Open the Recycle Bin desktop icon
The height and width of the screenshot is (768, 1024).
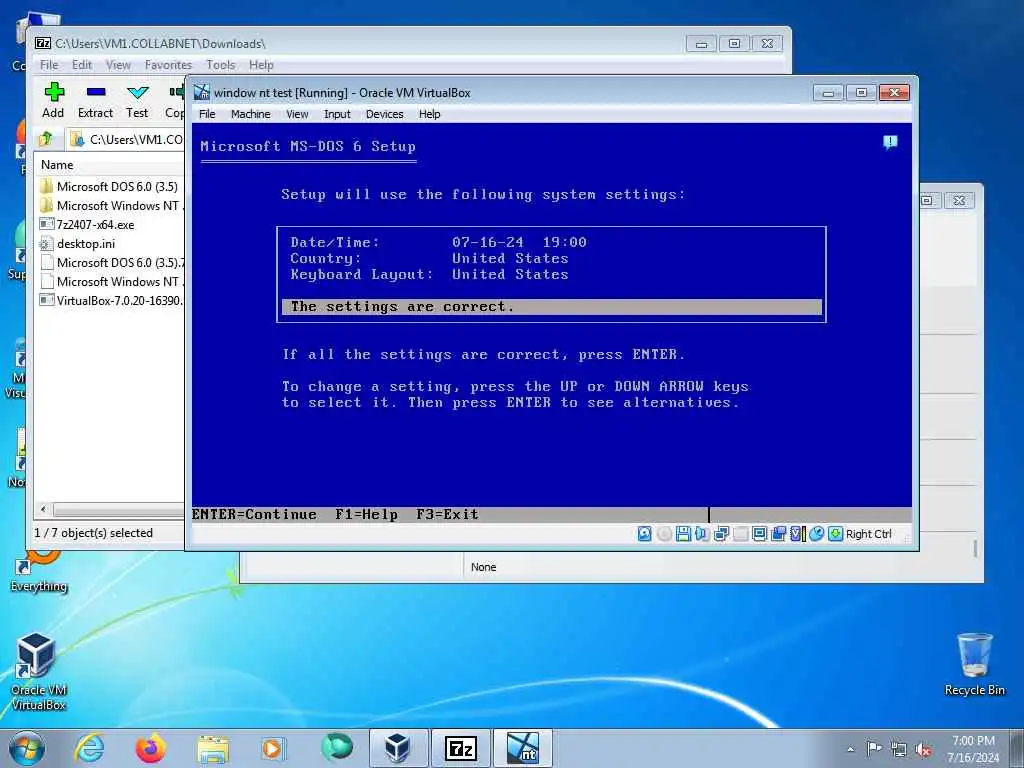click(x=974, y=664)
